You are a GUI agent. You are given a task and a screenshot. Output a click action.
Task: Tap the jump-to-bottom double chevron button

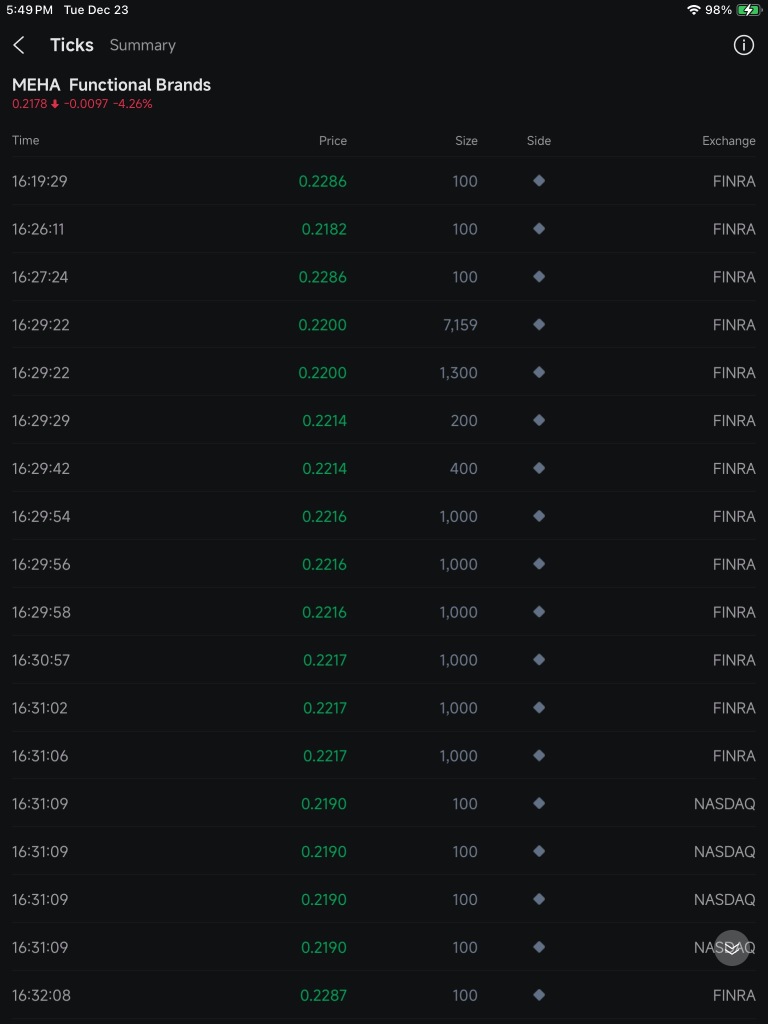click(731, 948)
